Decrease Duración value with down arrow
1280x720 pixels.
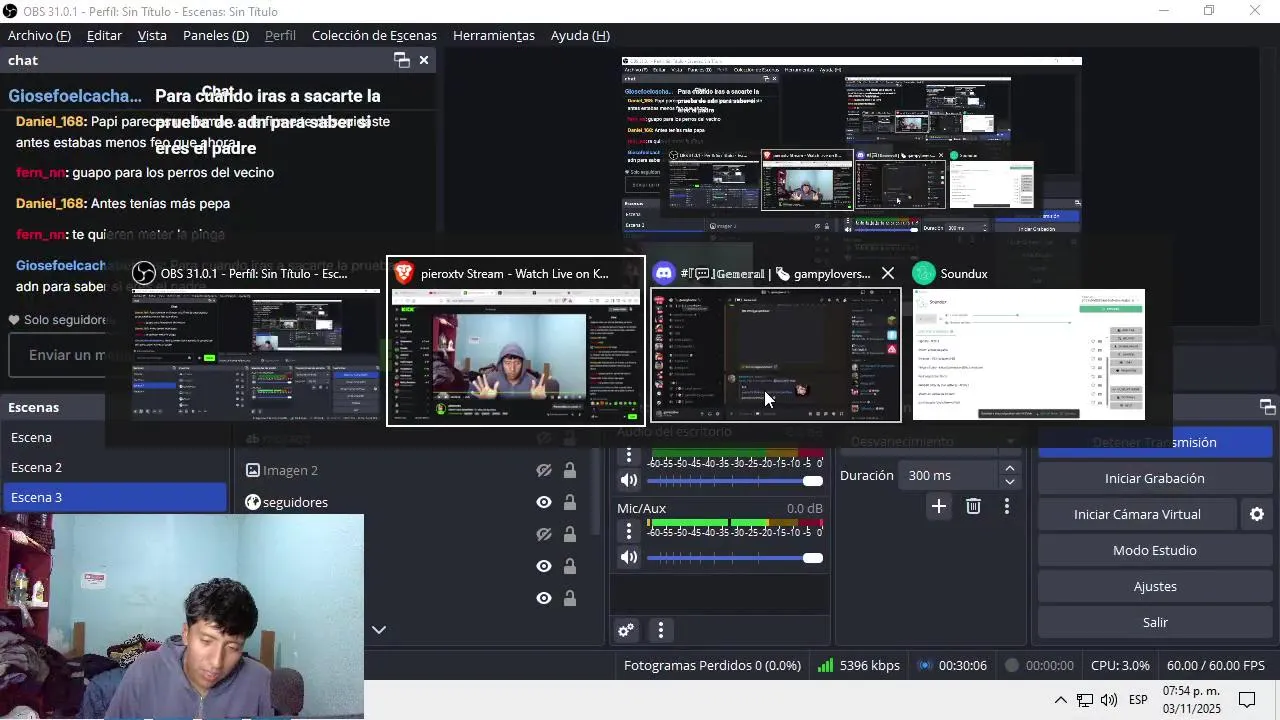[1010, 482]
